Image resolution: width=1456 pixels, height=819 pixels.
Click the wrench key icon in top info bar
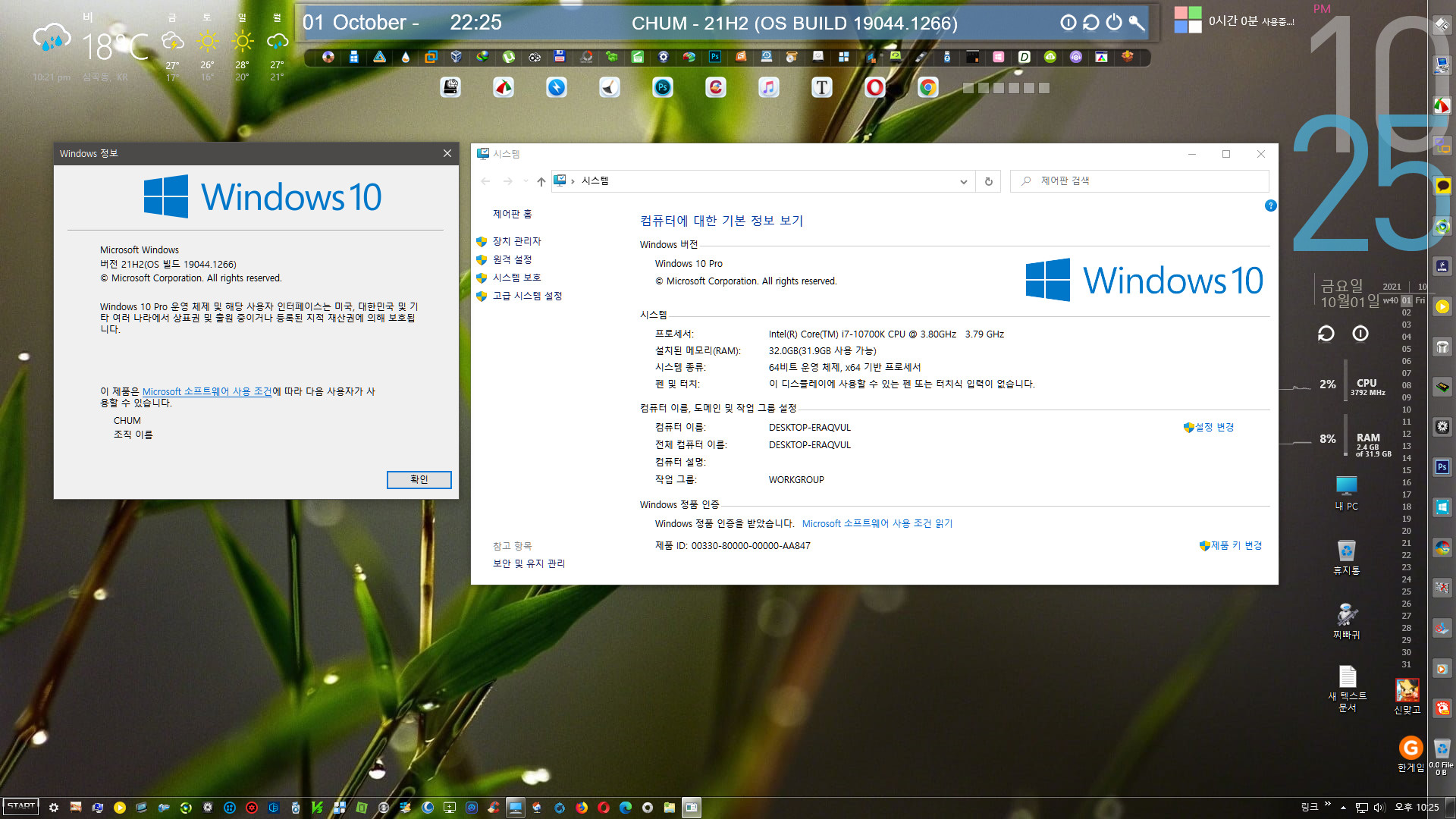click(x=1136, y=23)
